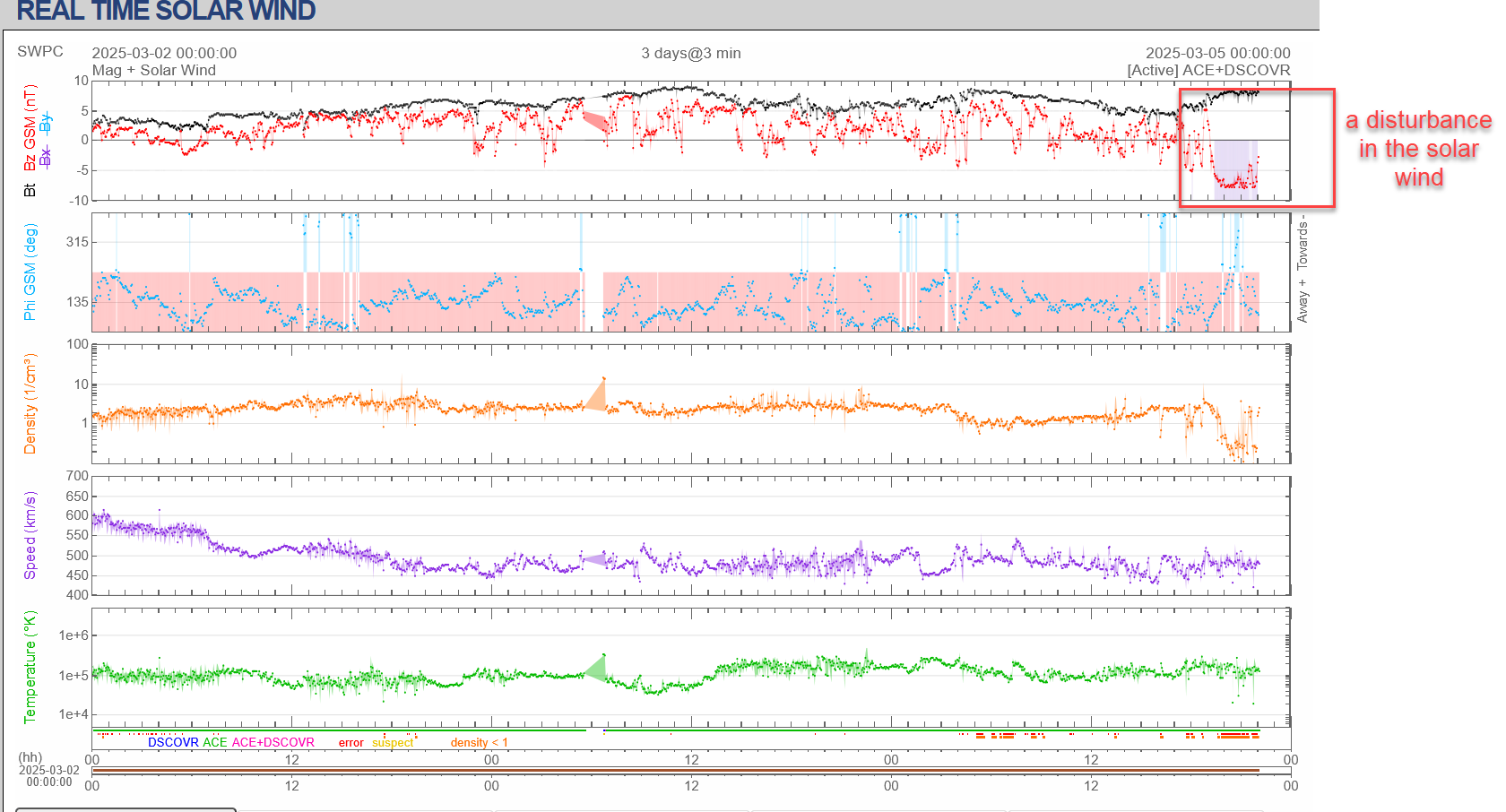Click the green 'ACE' legend entry

(x=215, y=742)
